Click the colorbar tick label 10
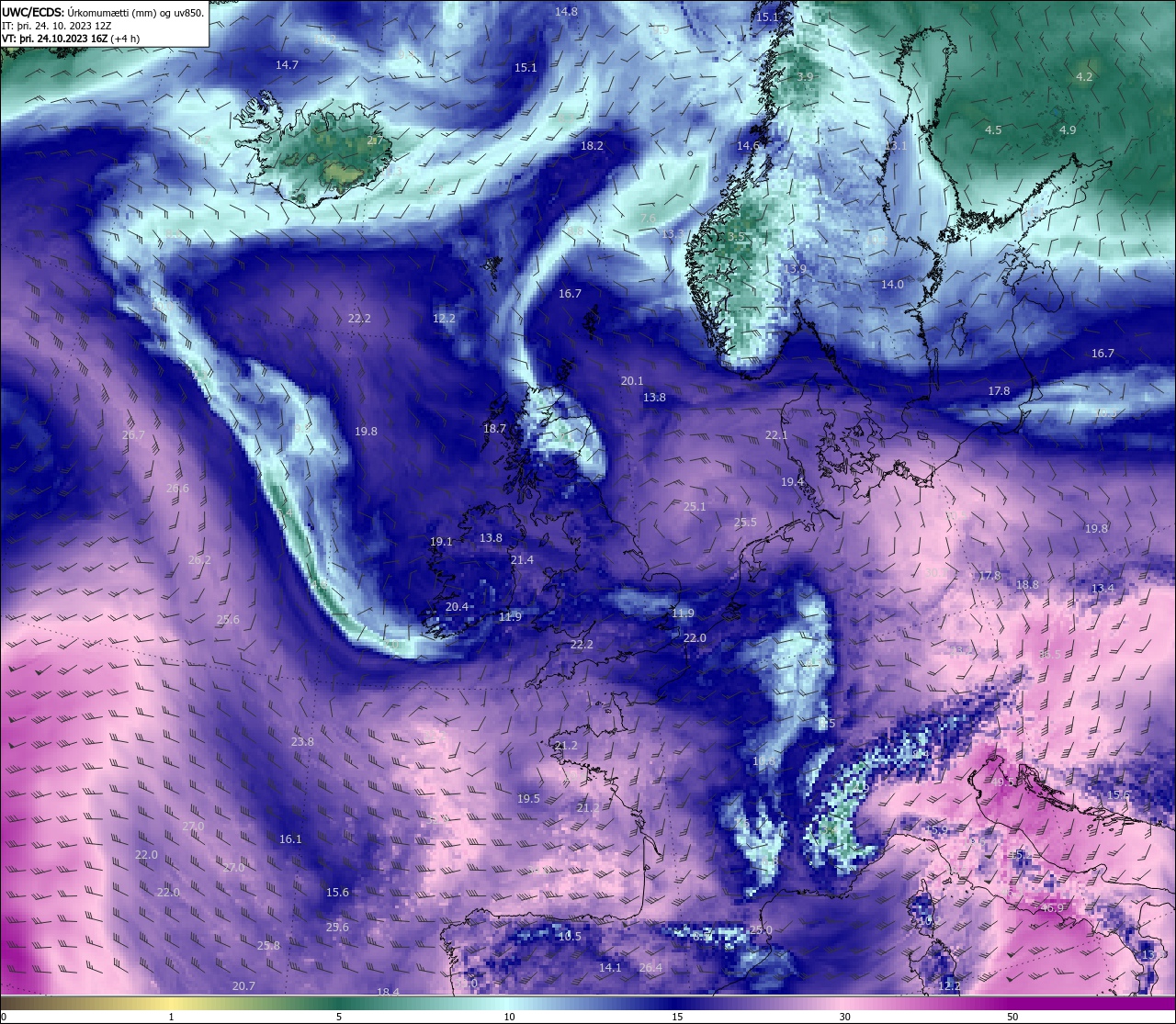 click(x=508, y=1017)
